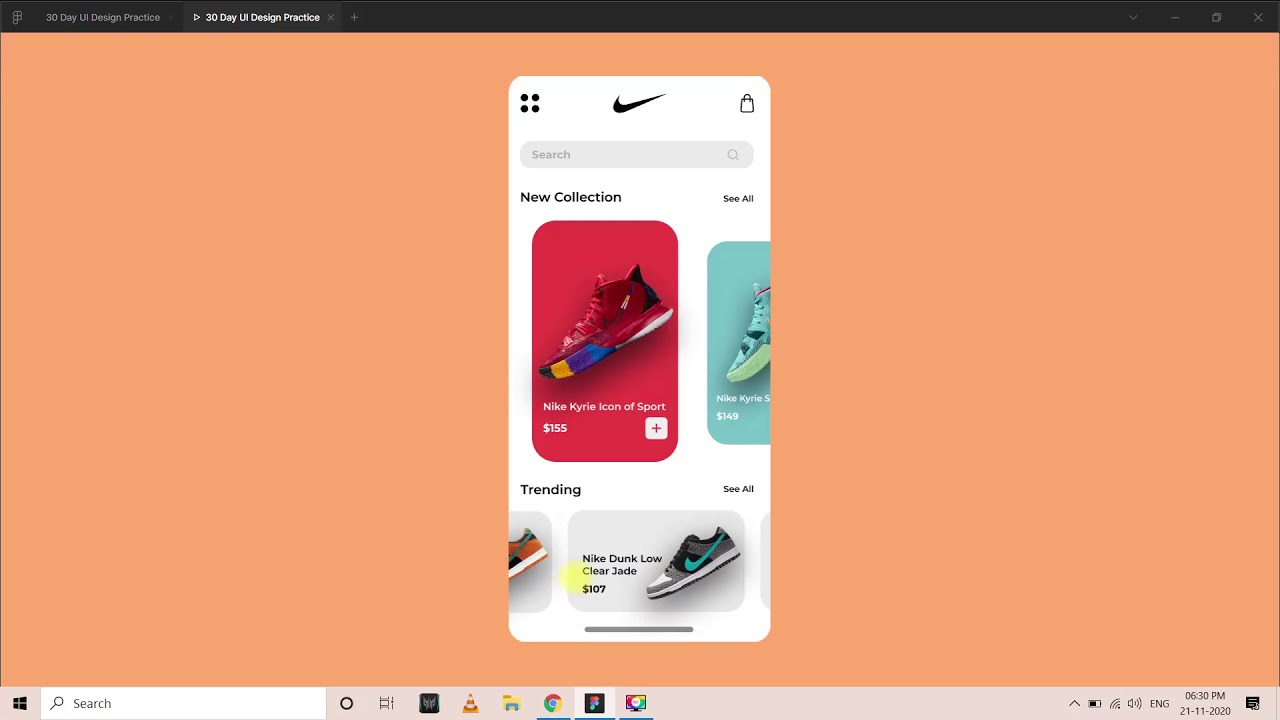Open See All for New Collection
This screenshot has width=1280, height=720.
point(738,198)
